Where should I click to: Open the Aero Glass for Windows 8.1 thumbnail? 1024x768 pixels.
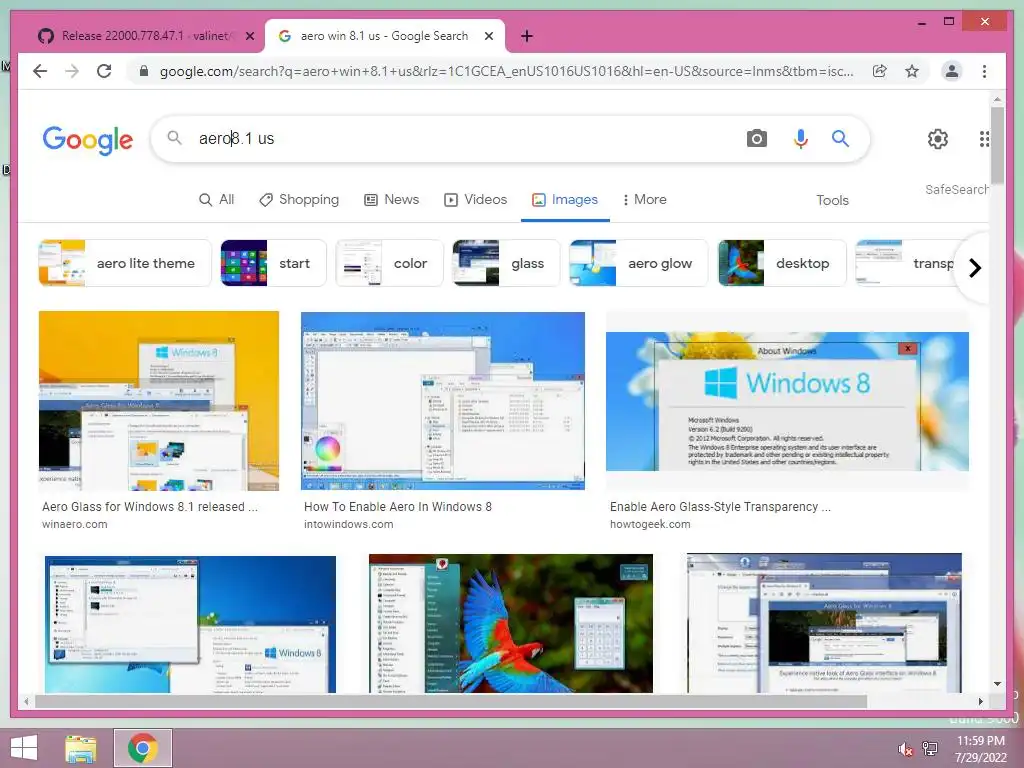[x=159, y=400]
